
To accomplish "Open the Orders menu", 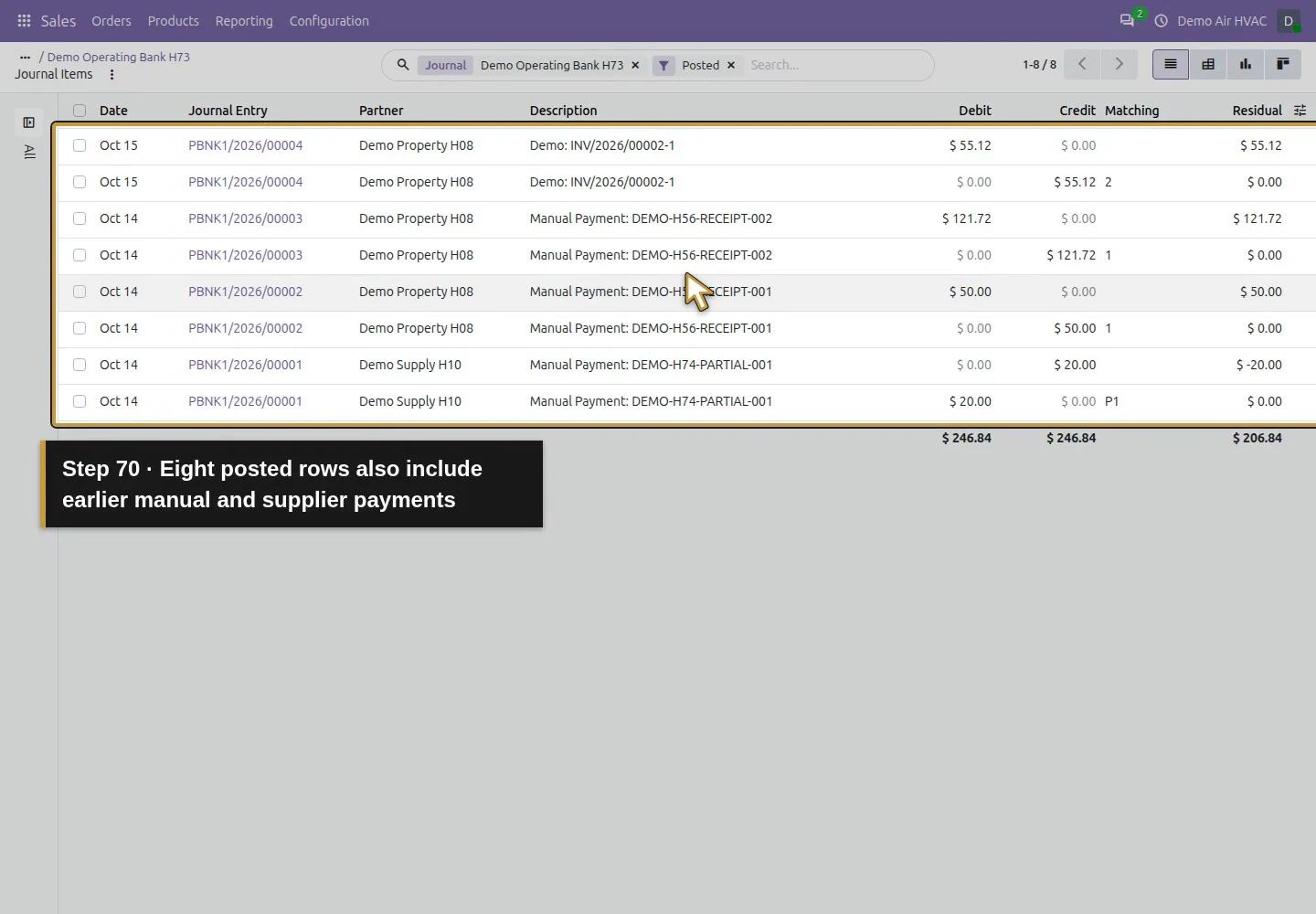I will [111, 21].
